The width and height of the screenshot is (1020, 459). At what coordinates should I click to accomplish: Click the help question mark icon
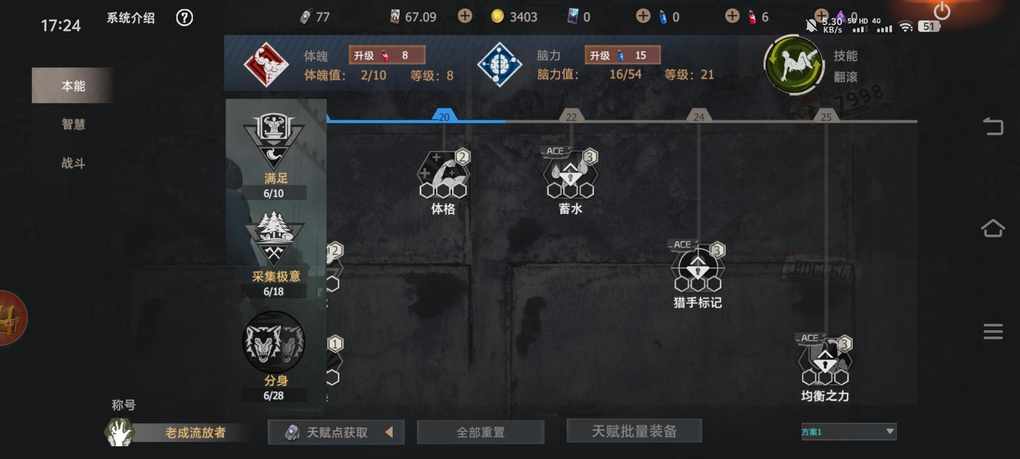coord(185,18)
